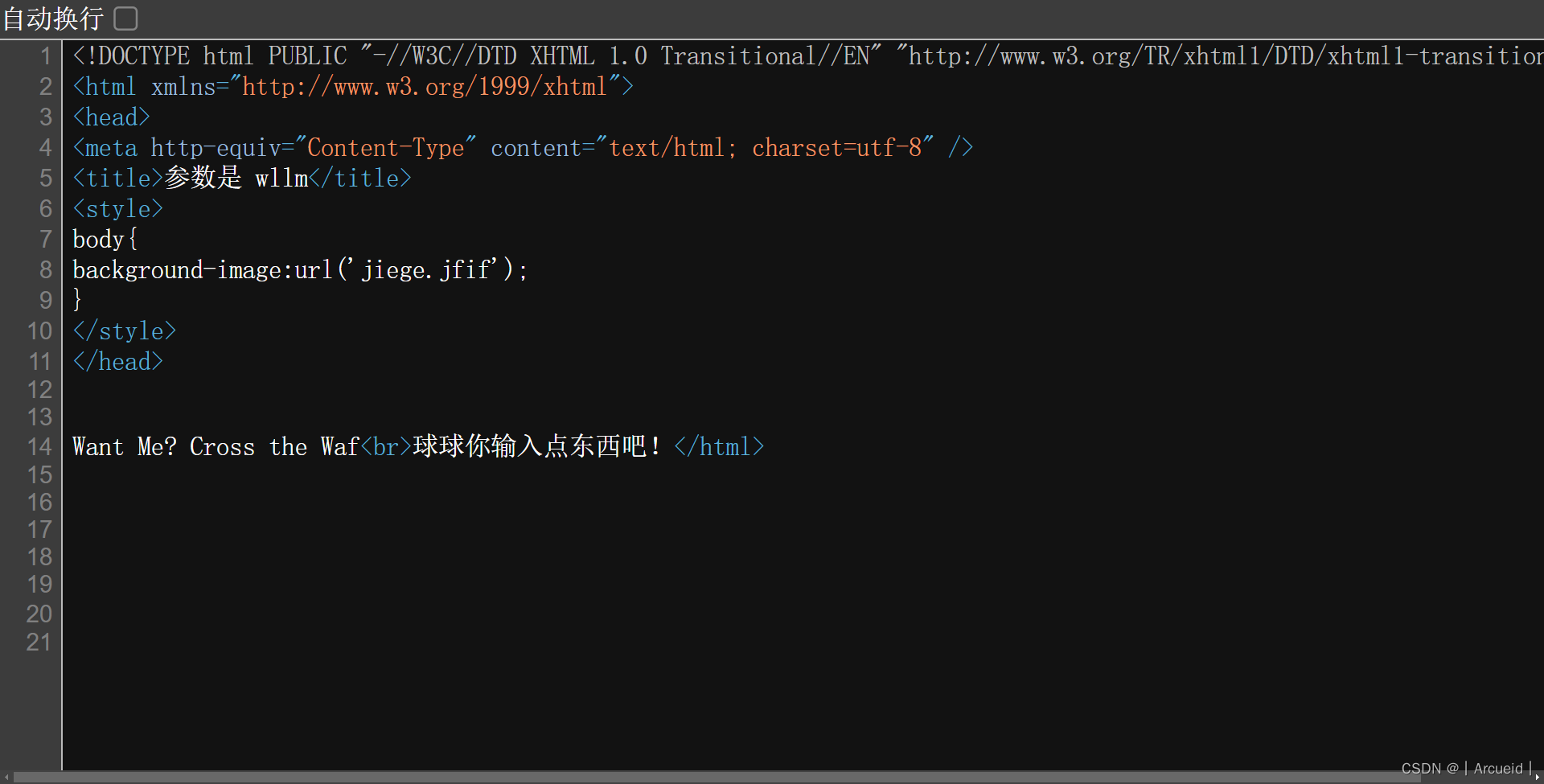The image size is (1544, 784).
Task: Click the charset=utf-8 value
Action: pyautogui.click(x=836, y=148)
